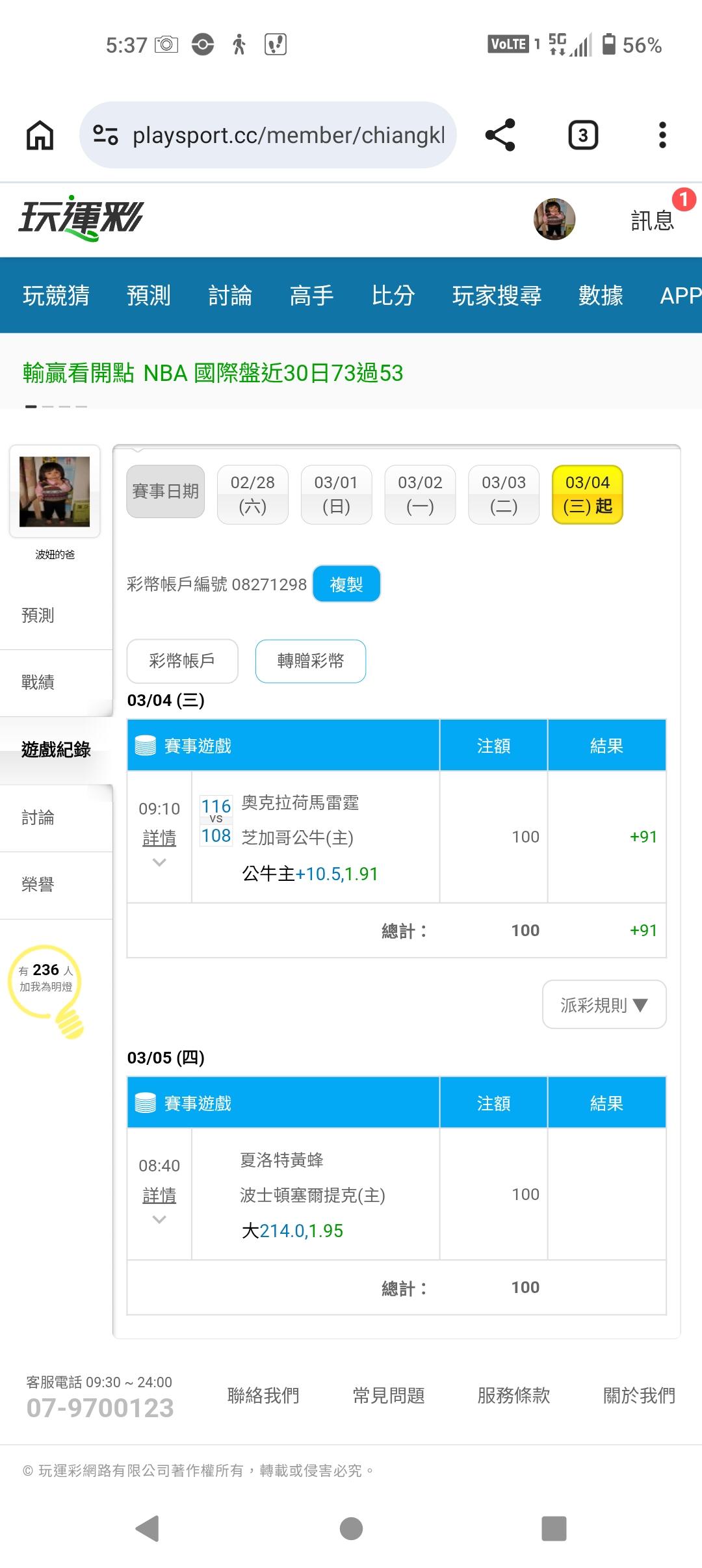Open the browser tab switcher showing 3

pyautogui.click(x=583, y=135)
